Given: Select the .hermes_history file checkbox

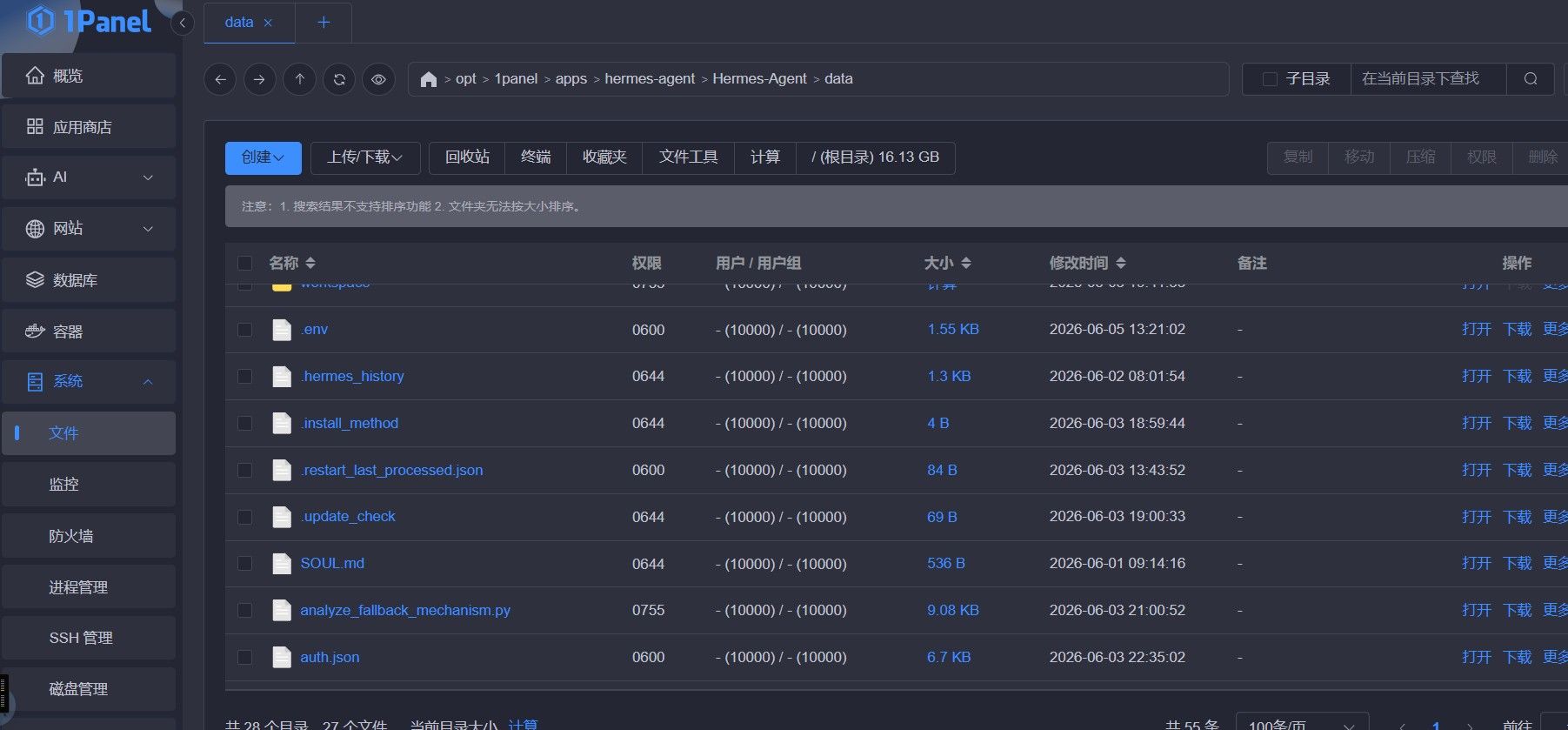Looking at the screenshot, I should click(x=245, y=377).
